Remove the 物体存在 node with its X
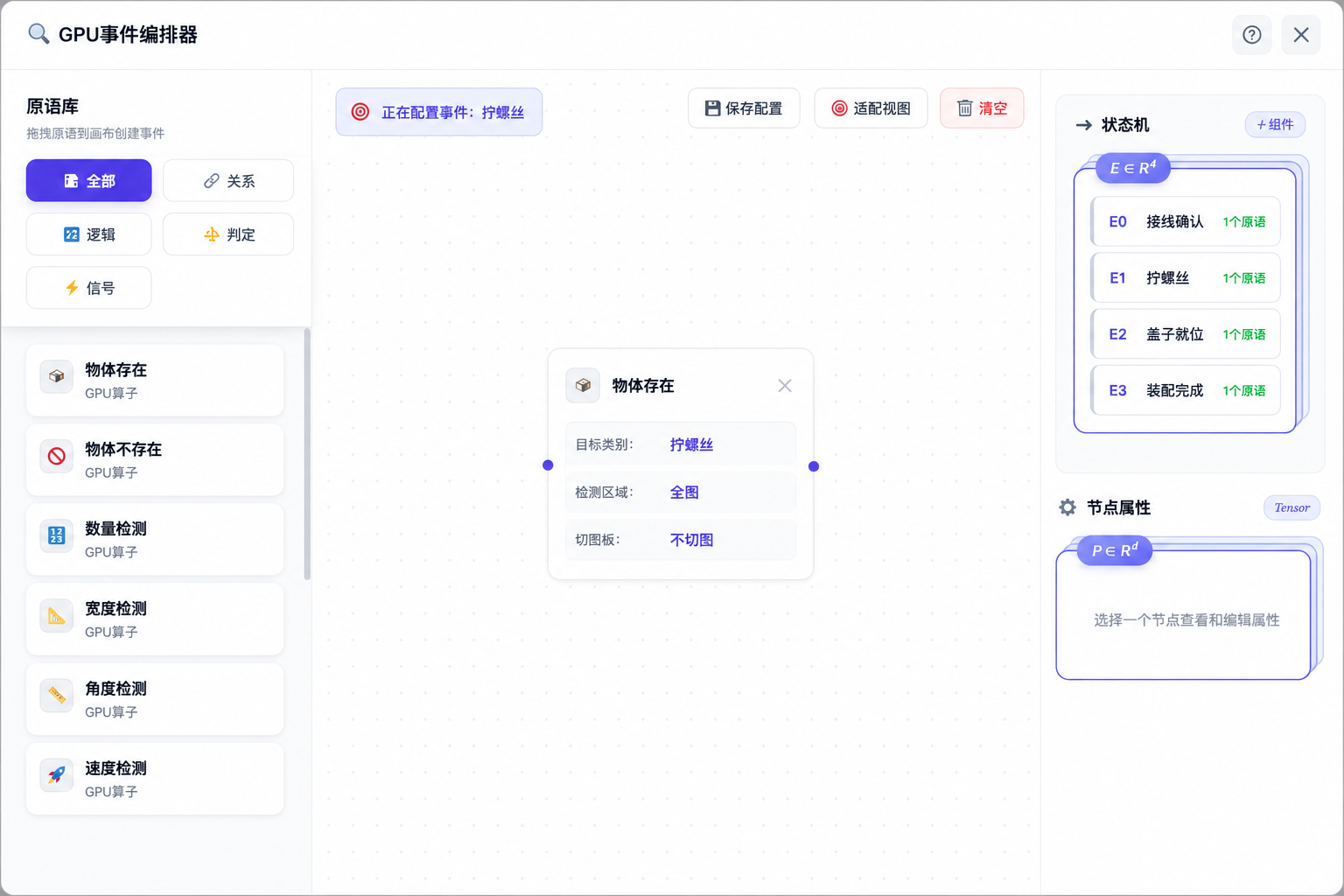The image size is (1344, 896). [785, 386]
